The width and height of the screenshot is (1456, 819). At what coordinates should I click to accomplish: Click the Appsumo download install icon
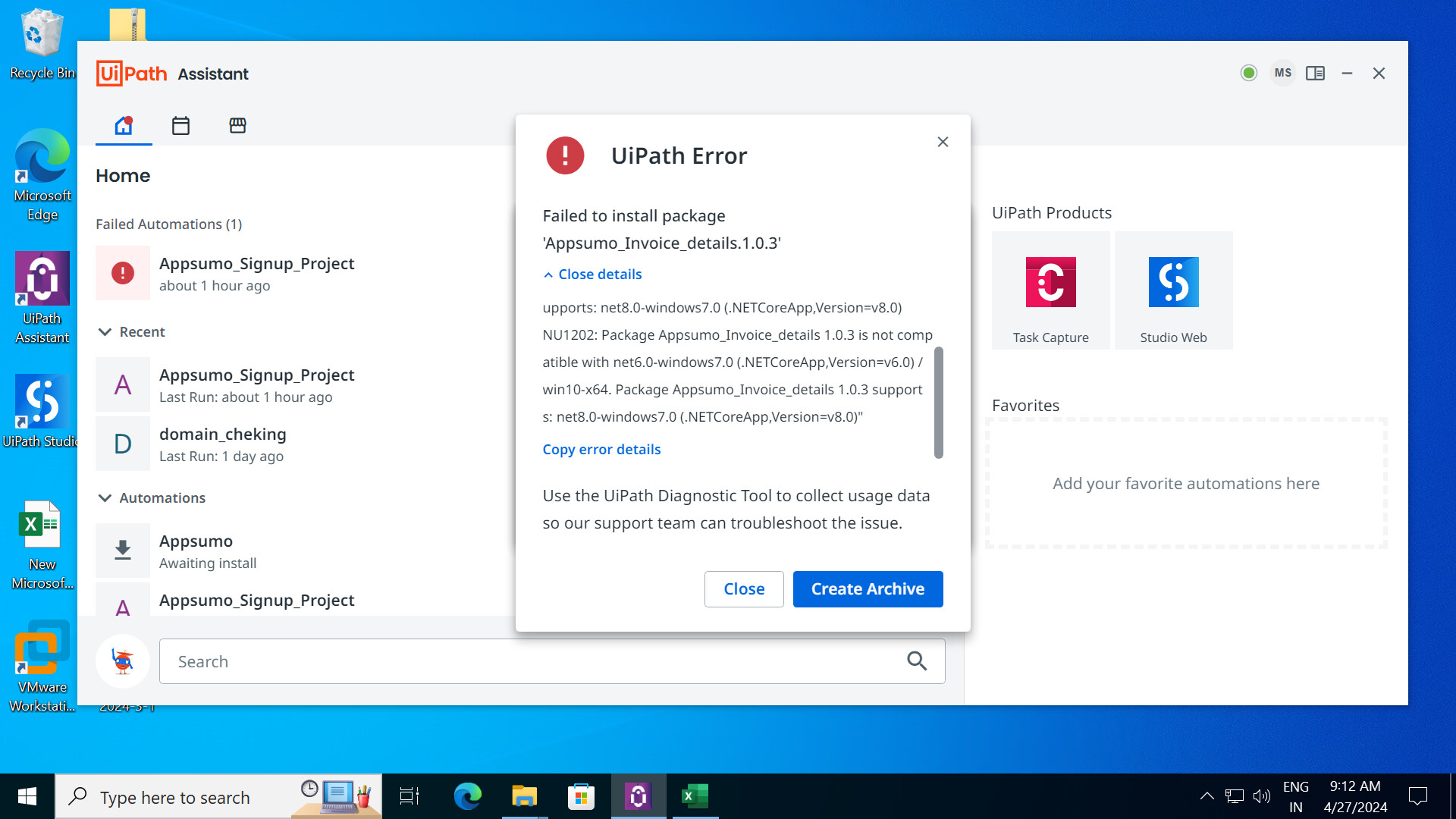click(123, 551)
